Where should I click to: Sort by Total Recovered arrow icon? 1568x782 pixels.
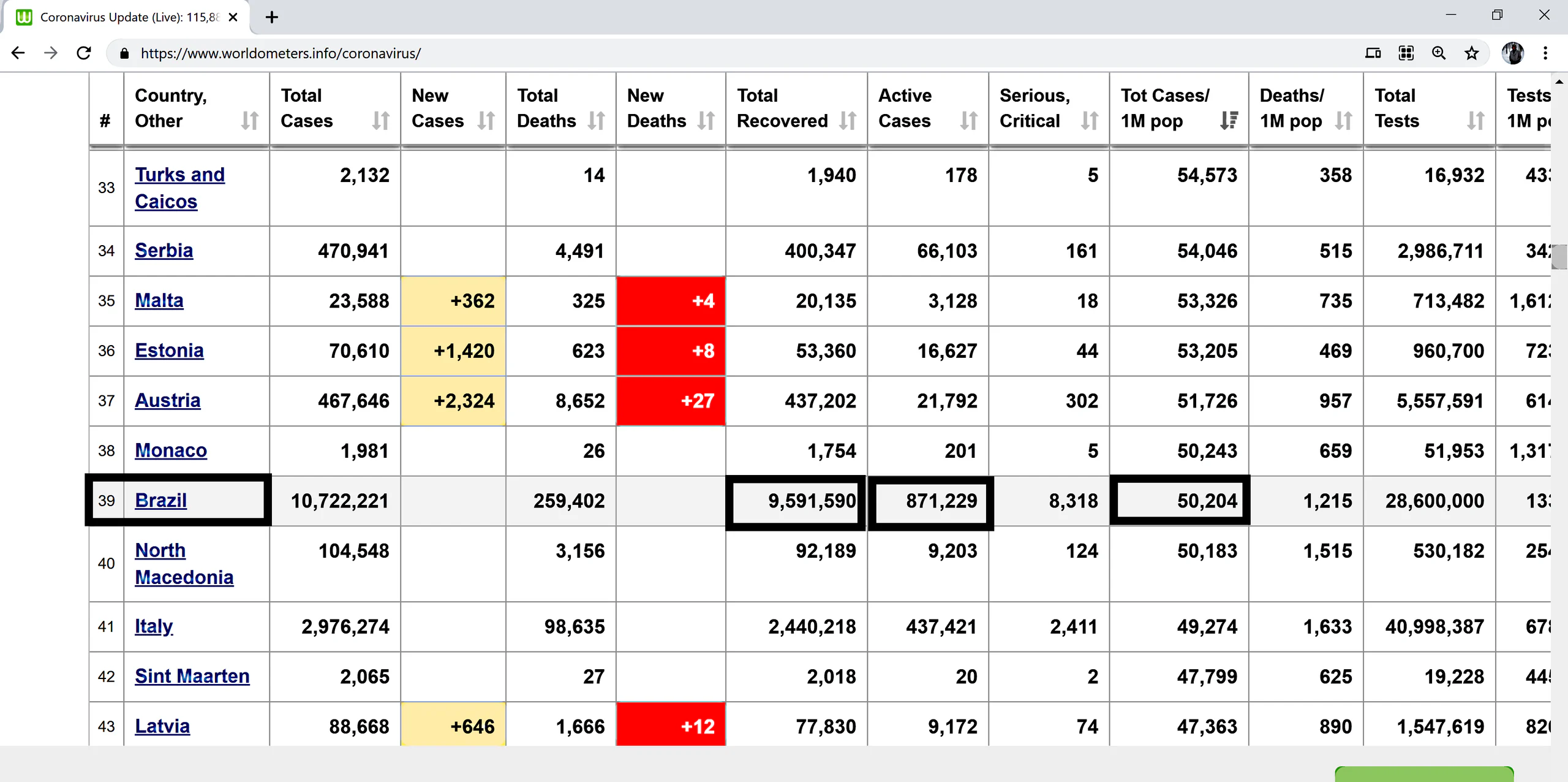pyautogui.click(x=847, y=121)
